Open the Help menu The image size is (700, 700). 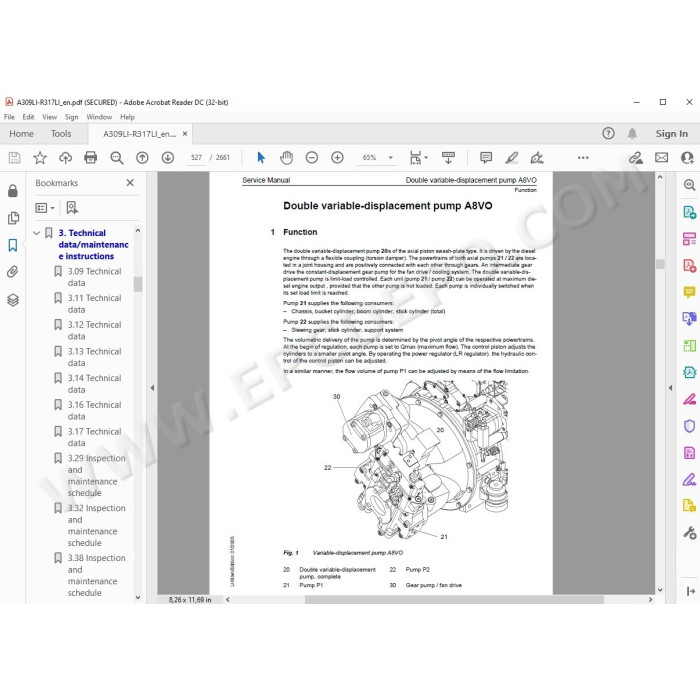click(x=127, y=117)
